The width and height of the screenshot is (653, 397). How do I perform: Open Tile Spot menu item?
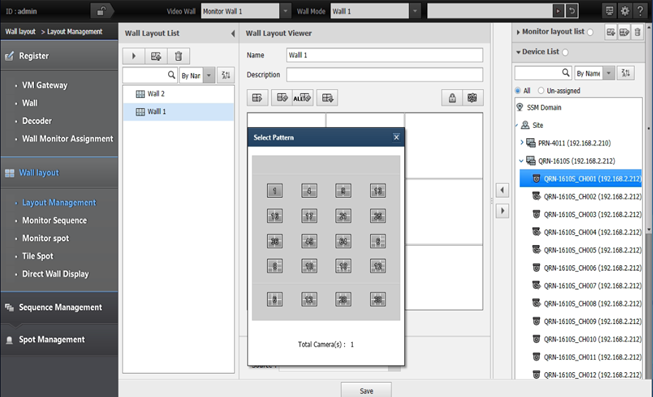37,256
